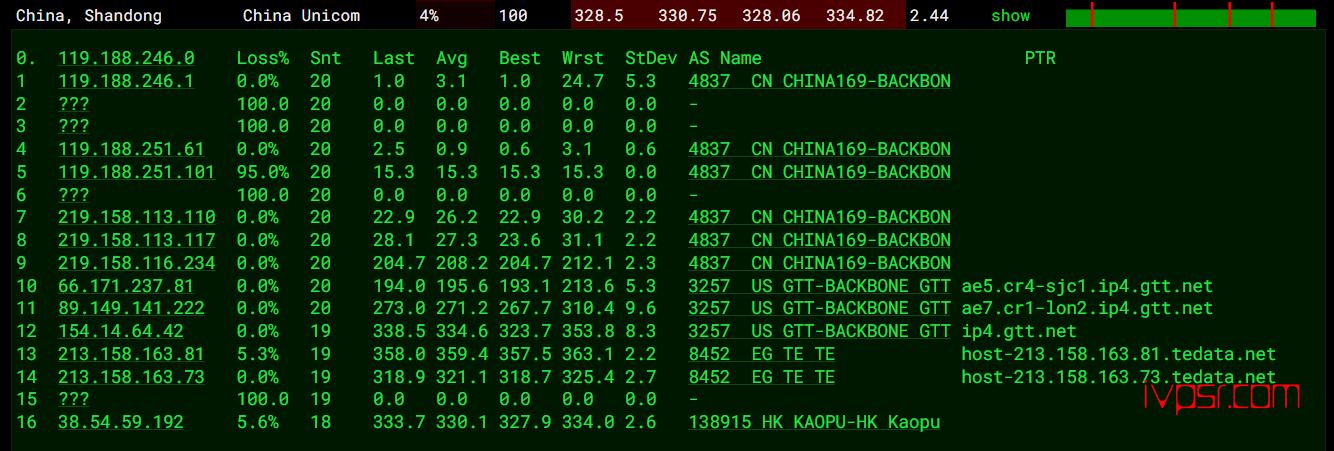Click the ??? address on hop 3
The width and height of the screenshot is (1334, 451).
(74, 126)
